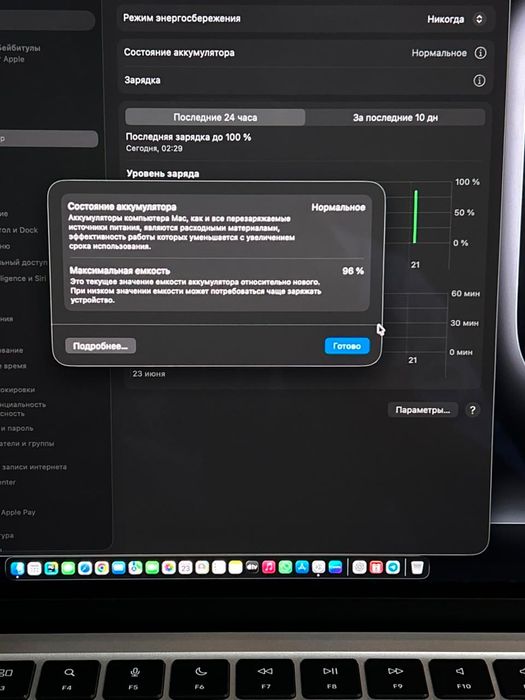
Task: Open Reminders list icon in Dock
Action: point(219,568)
